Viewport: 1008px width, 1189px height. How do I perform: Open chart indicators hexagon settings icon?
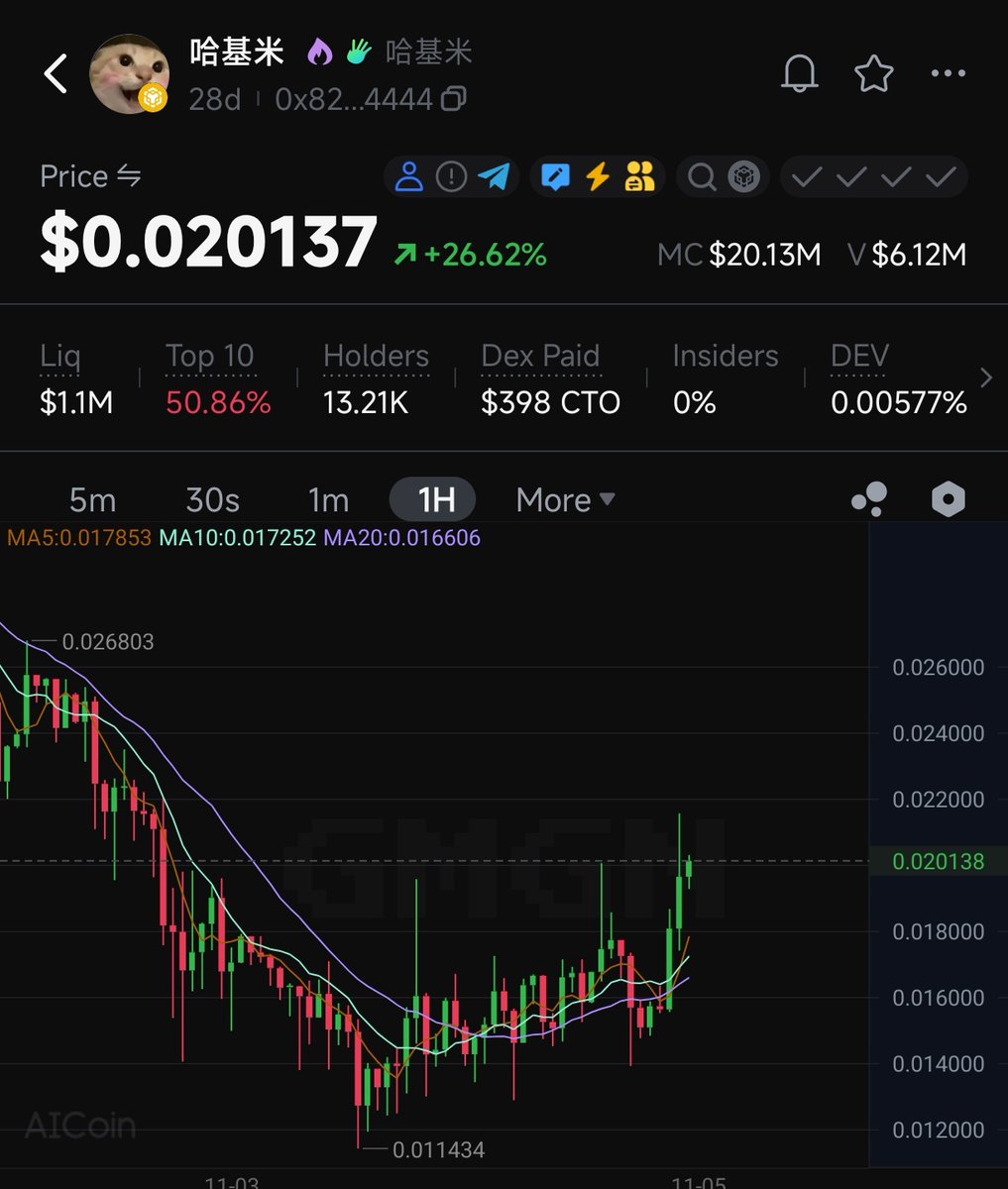[949, 499]
